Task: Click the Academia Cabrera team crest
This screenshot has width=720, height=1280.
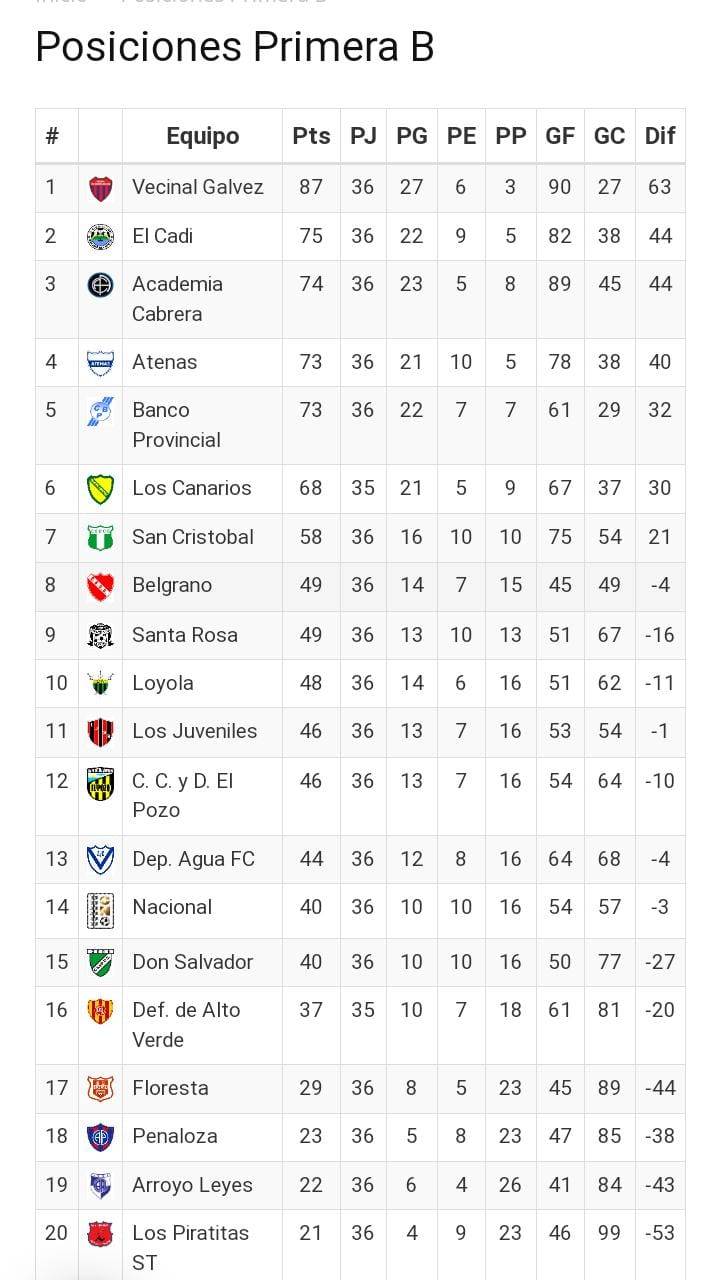Action: (100, 285)
